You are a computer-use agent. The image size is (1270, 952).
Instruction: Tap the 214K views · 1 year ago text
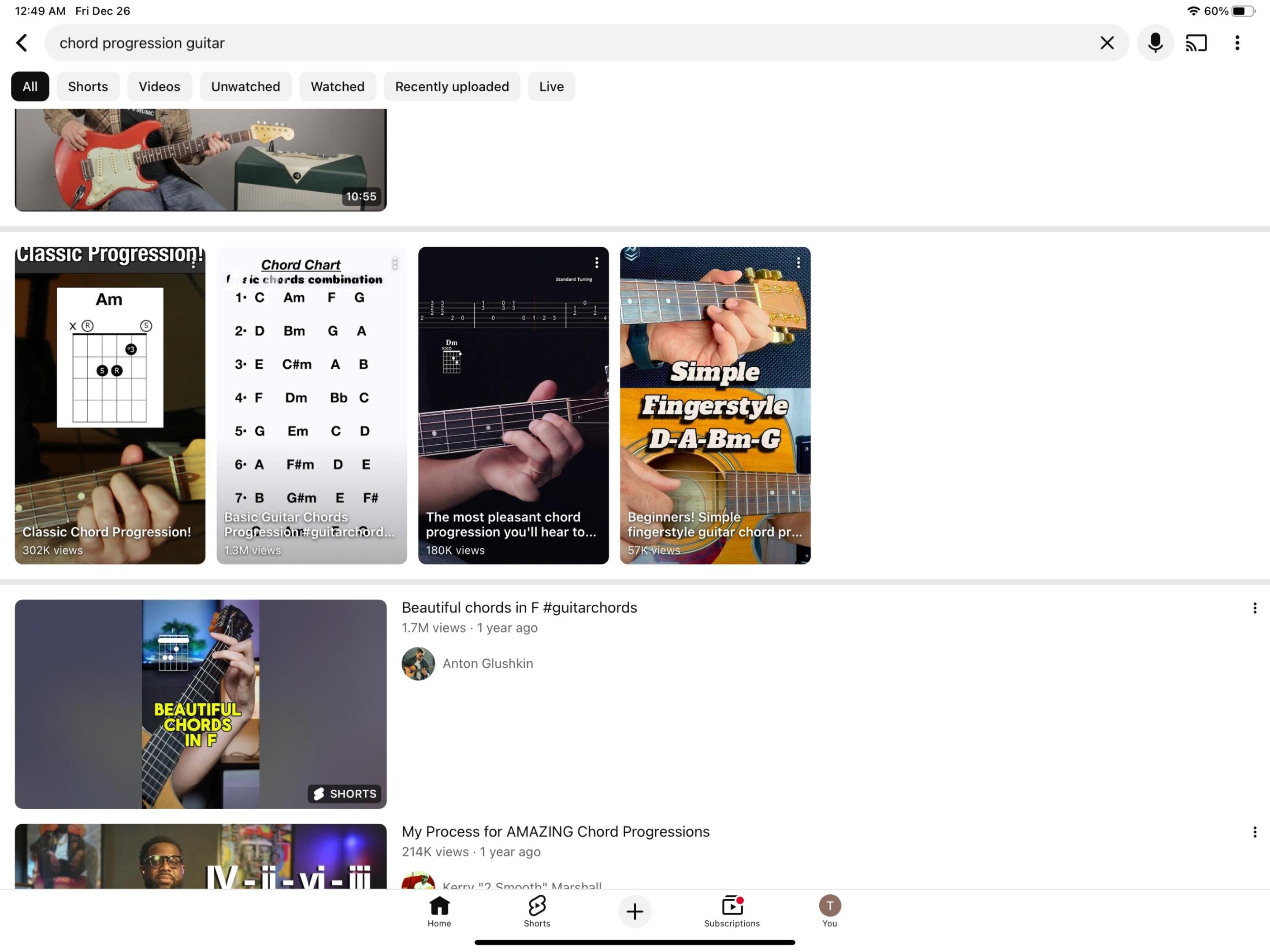[471, 852]
